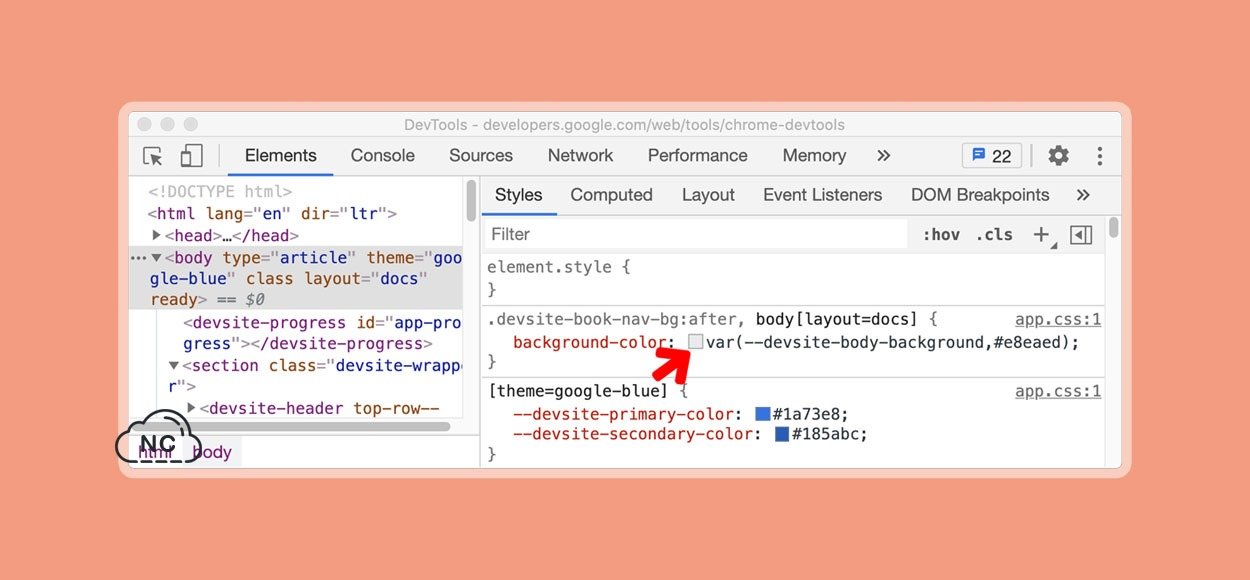The width and height of the screenshot is (1250, 580).
Task: Select the Event Listeners pane tab
Action: tap(822, 195)
